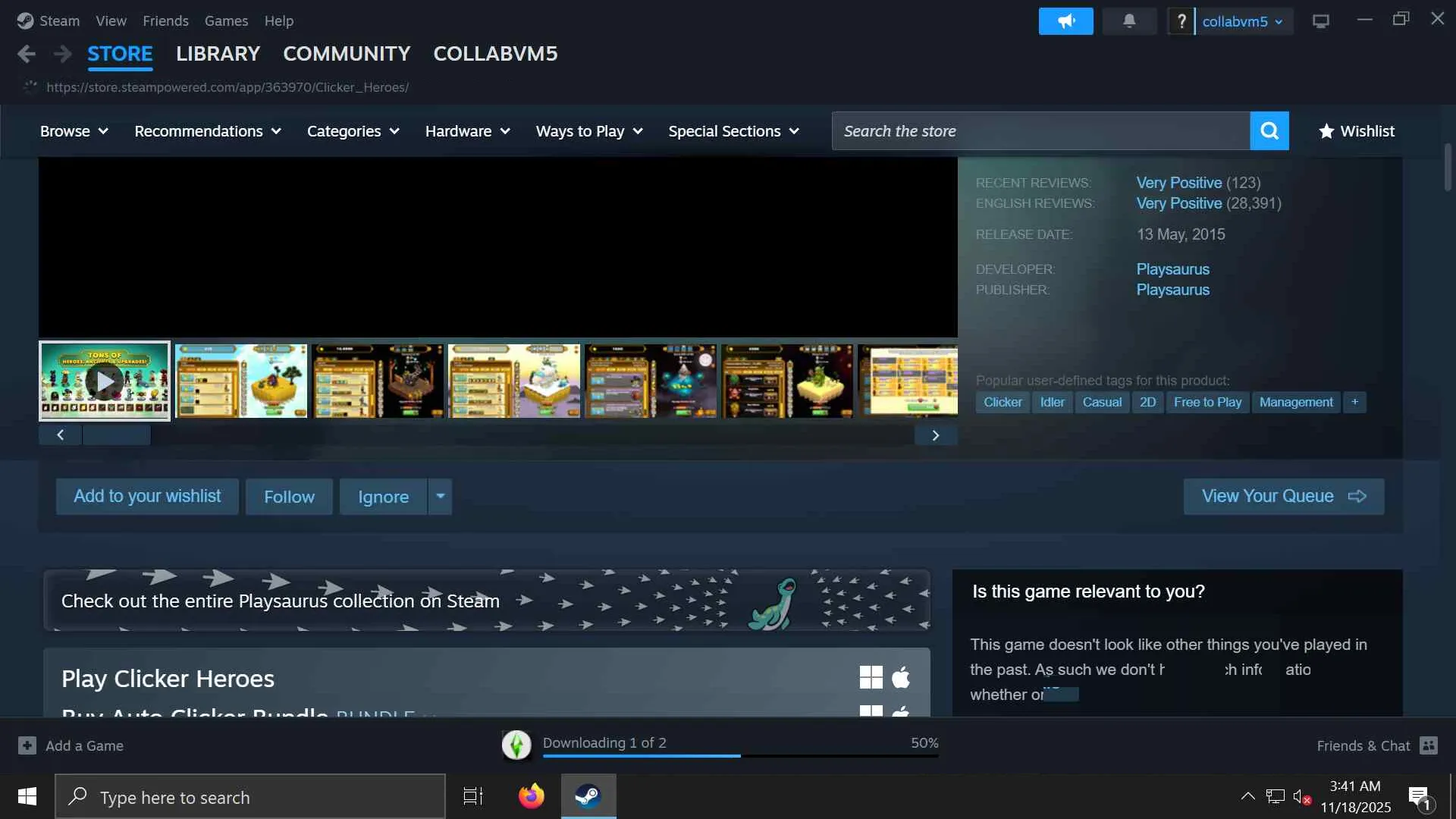Click the Sims download icon

tap(516, 745)
